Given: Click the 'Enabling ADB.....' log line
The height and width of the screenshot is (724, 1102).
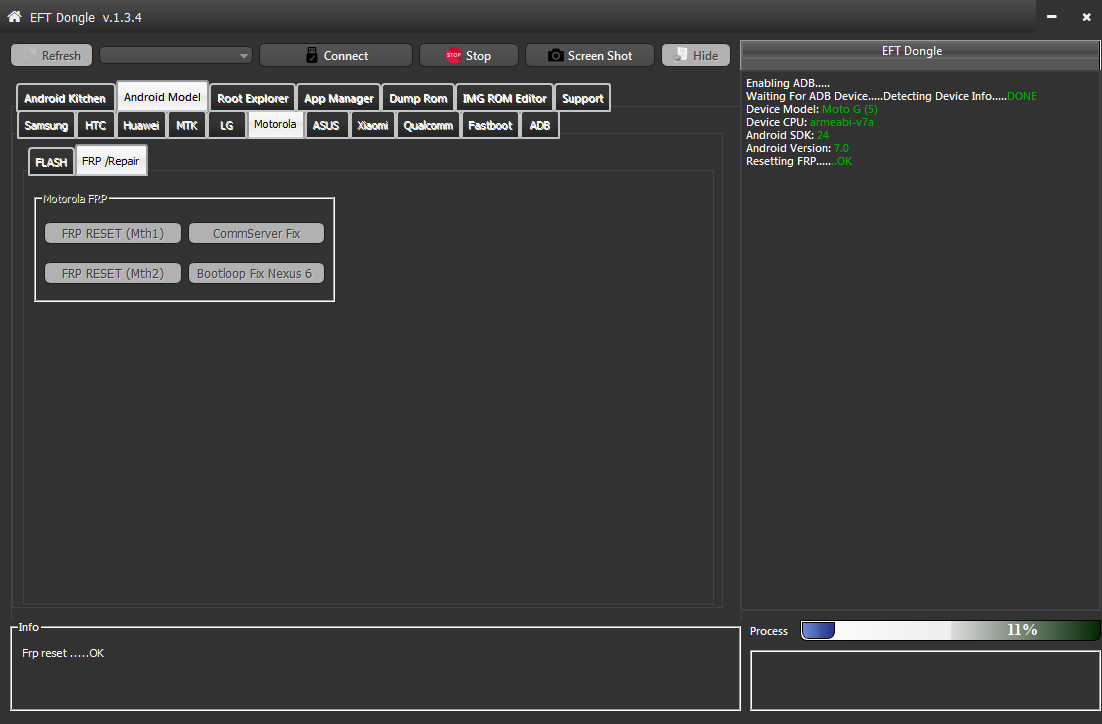Looking at the screenshot, I should [x=788, y=83].
